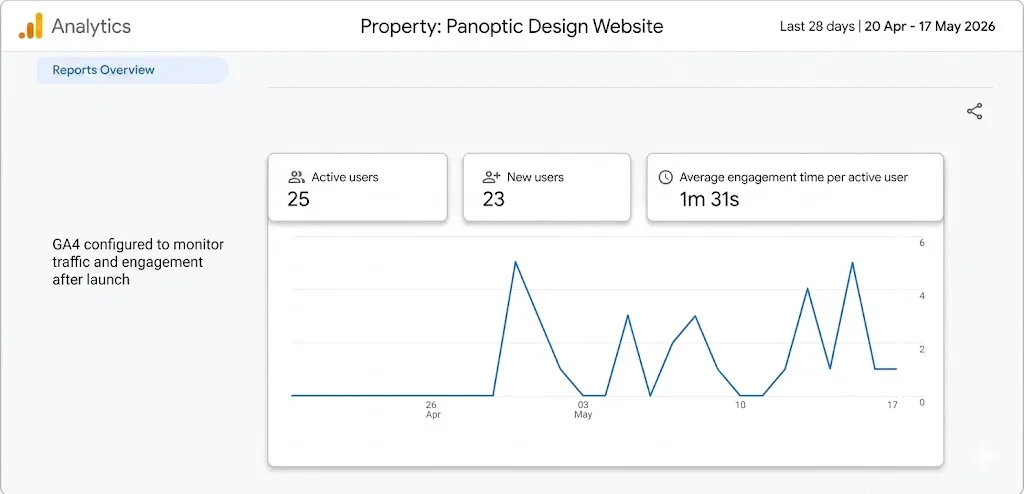The width and height of the screenshot is (1024, 494).
Task: Click the 03 May axis label
Action: point(583,410)
